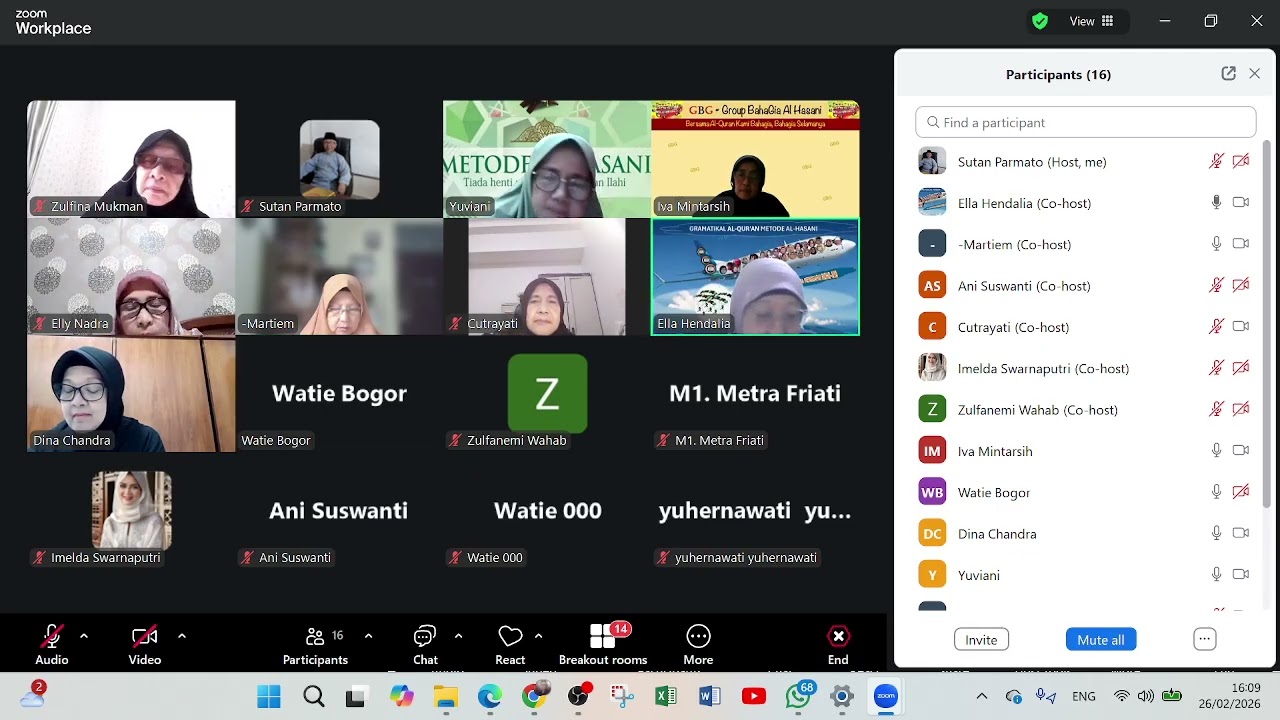This screenshot has width=1280, height=720.
Task: Select Zulfina Mukman's video tile
Action: tap(131, 159)
